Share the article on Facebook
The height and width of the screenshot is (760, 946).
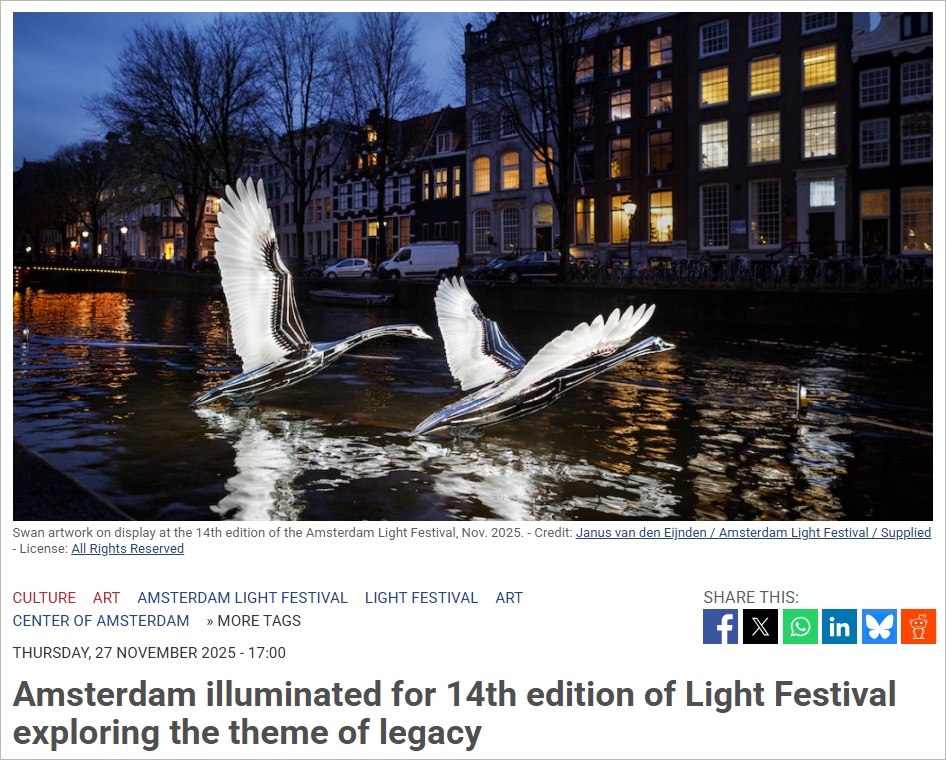click(x=720, y=626)
